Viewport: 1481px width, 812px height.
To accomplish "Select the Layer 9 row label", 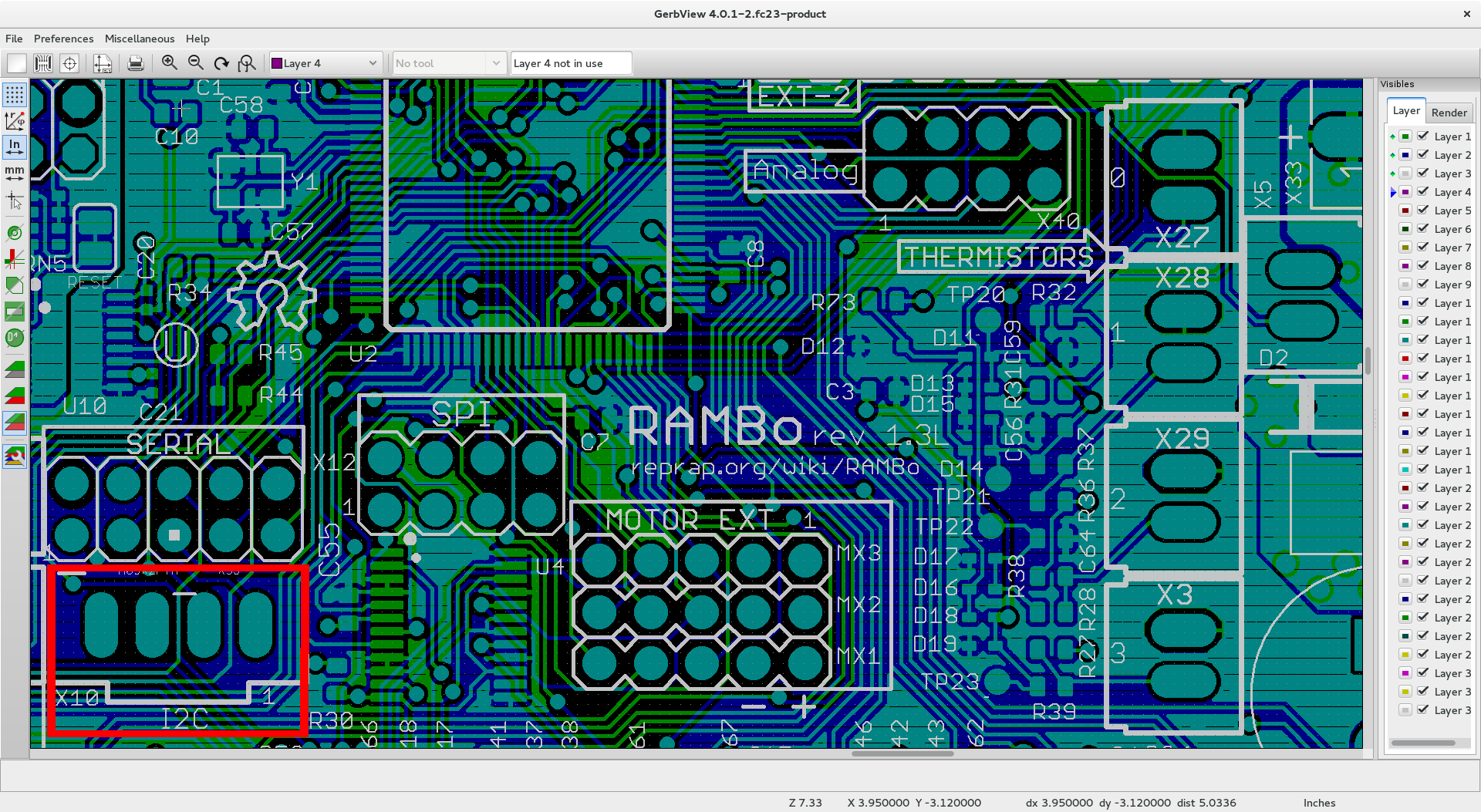I will (x=1452, y=285).
